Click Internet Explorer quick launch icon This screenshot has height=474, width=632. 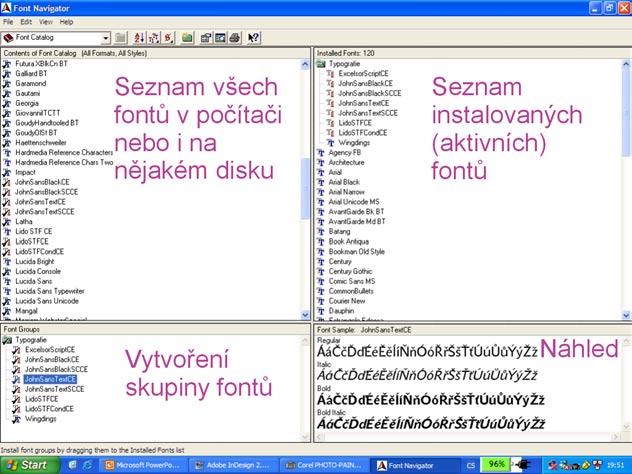point(87,465)
